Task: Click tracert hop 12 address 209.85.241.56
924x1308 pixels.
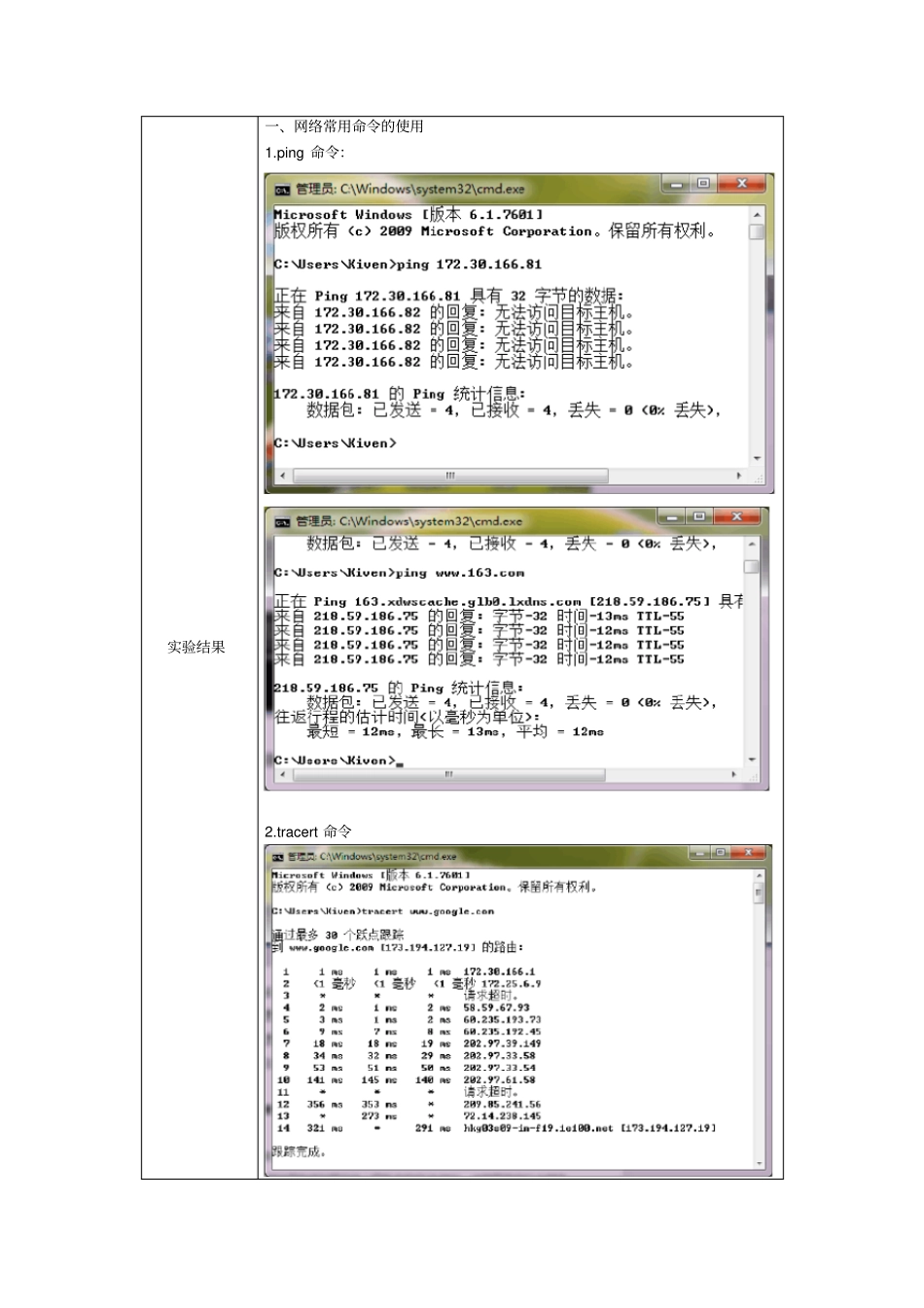Action: (x=502, y=1105)
